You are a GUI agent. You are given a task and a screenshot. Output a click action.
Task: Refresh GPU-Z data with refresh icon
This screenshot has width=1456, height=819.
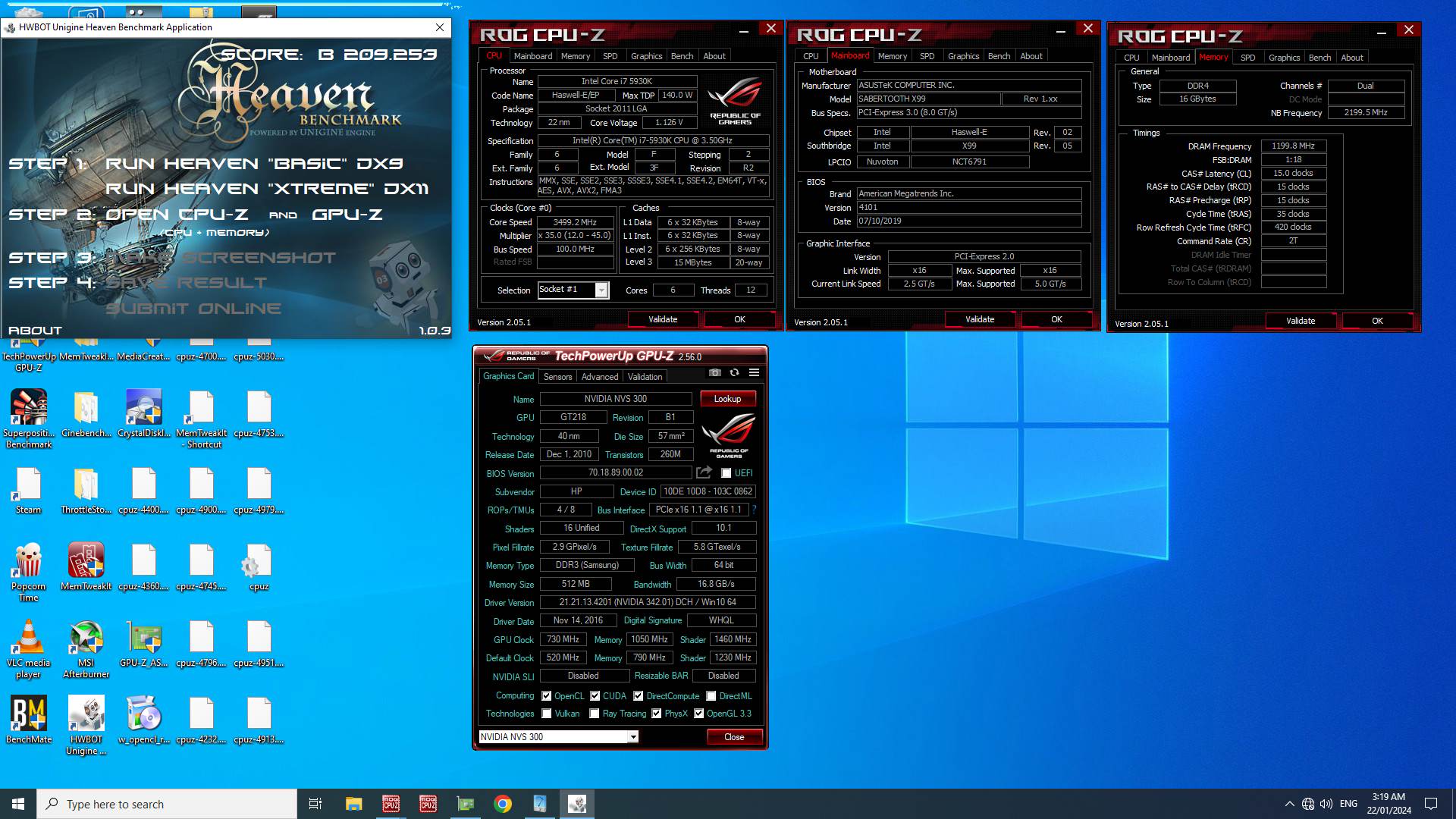click(734, 372)
